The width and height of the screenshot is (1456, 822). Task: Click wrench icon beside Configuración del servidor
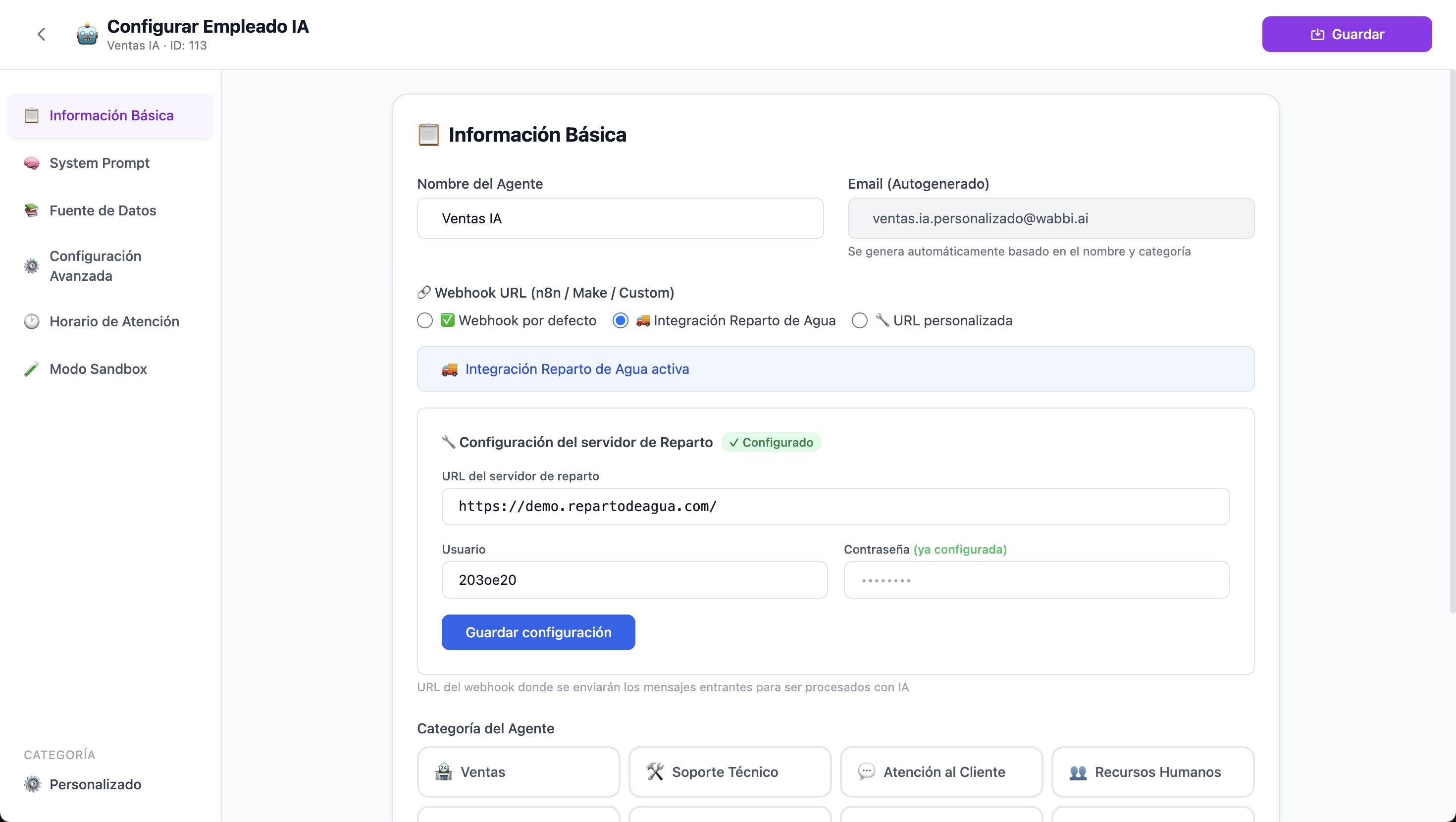tap(448, 442)
